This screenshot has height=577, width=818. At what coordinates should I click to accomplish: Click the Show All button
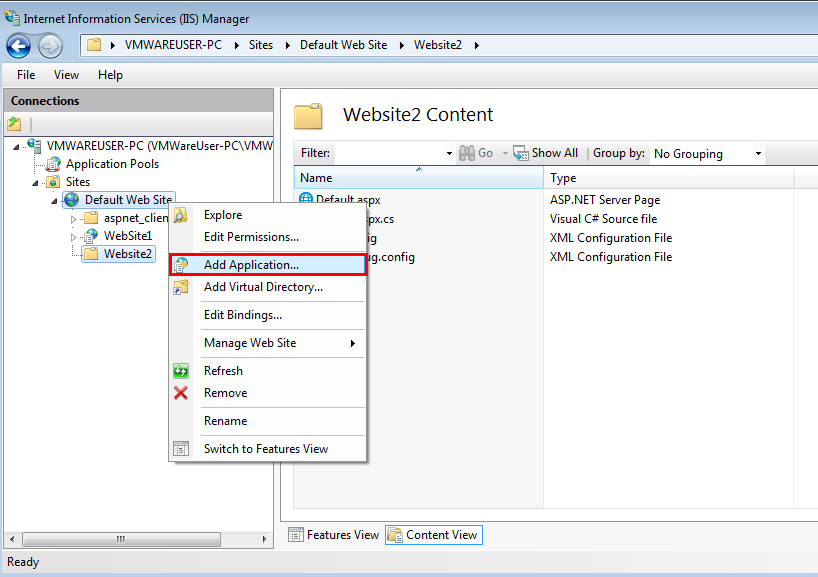point(546,153)
